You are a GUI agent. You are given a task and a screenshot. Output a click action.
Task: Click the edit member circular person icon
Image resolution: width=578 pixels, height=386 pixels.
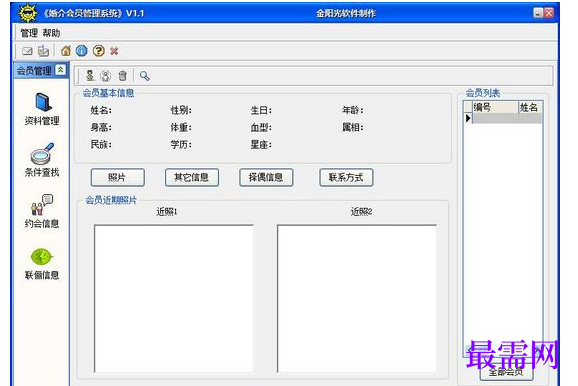coord(106,76)
